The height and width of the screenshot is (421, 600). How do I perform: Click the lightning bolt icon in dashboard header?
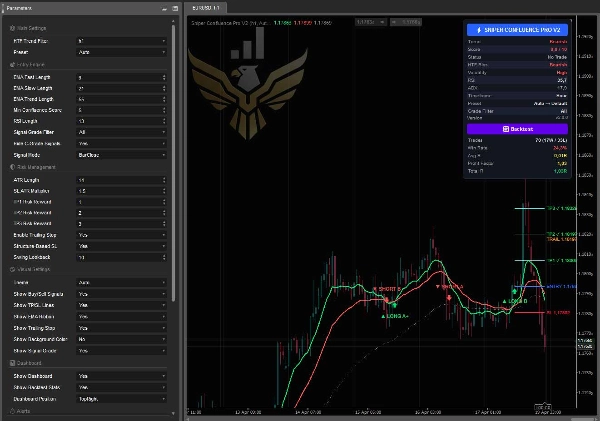[479, 30]
